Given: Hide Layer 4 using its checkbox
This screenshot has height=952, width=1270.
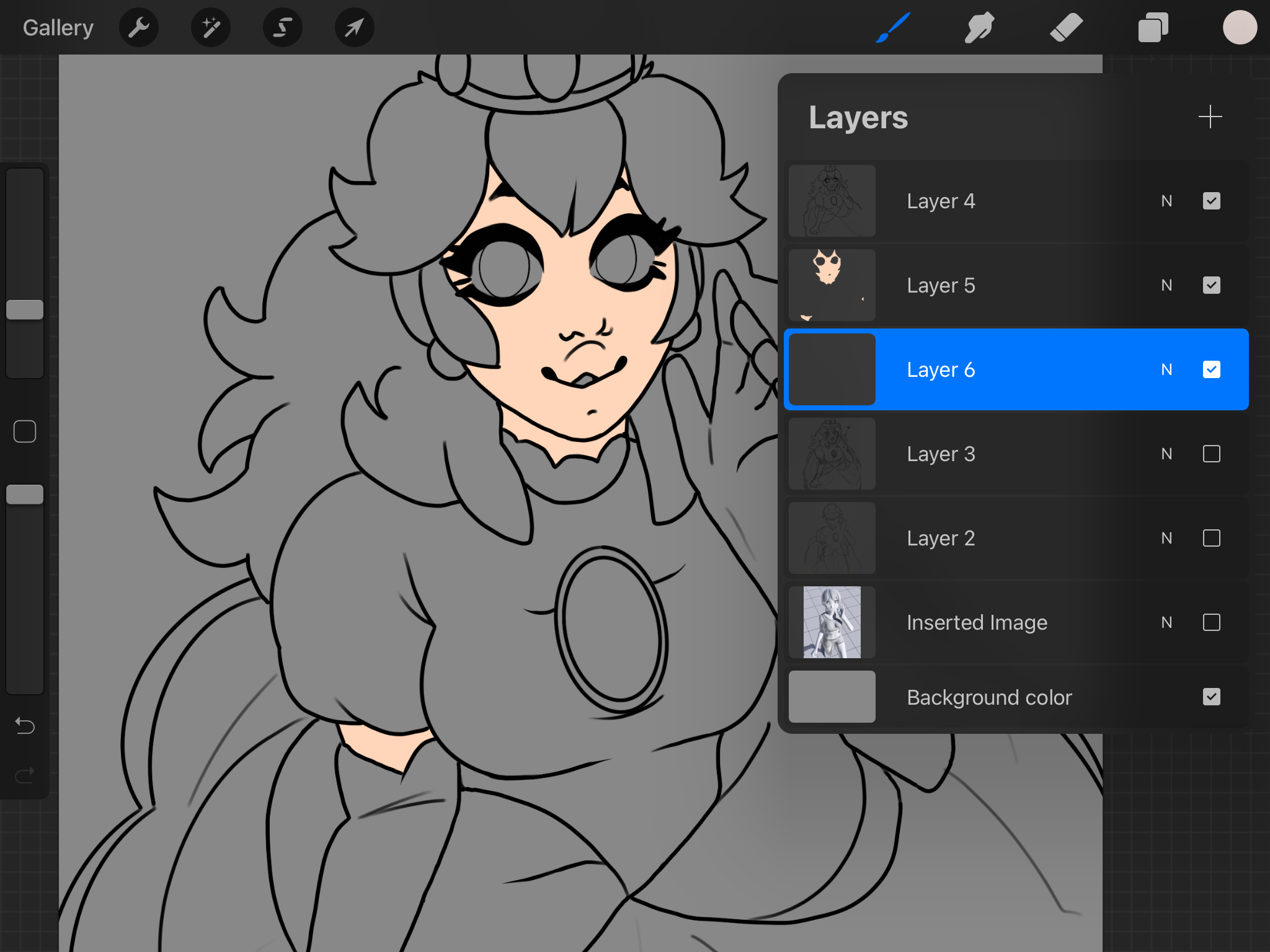Looking at the screenshot, I should pyautogui.click(x=1212, y=201).
